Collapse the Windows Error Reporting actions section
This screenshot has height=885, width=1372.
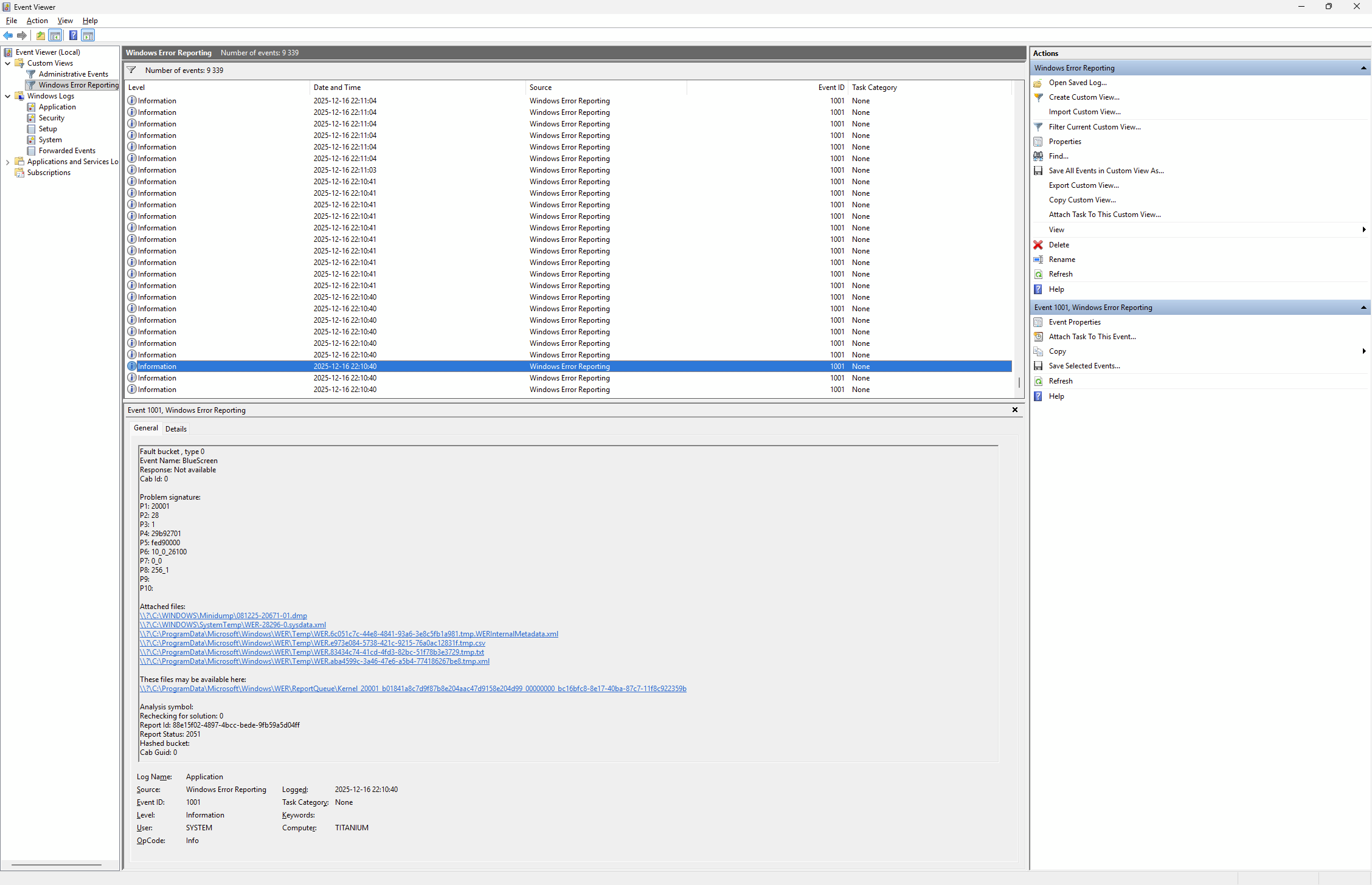tap(1363, 68)
